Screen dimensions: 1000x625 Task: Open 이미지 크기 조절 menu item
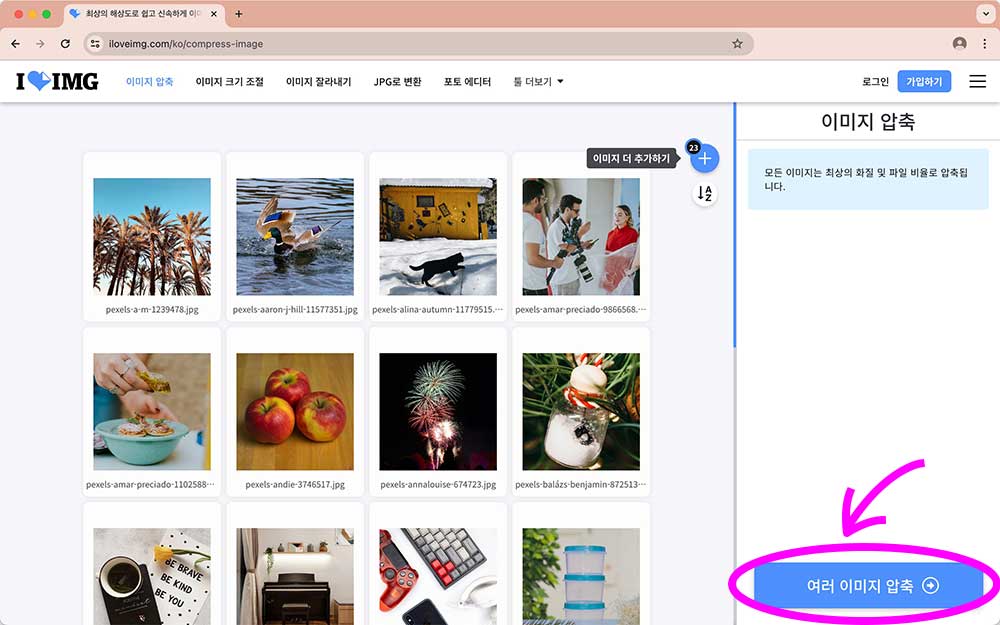point(230,82)
